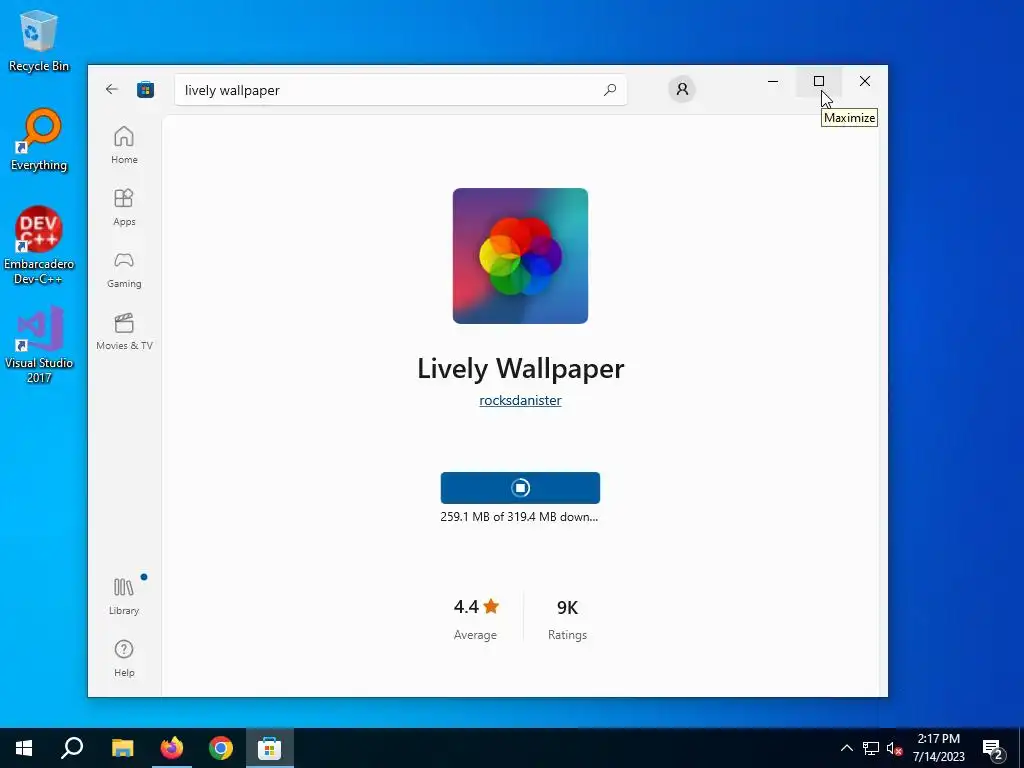Open network status tray icon
Screen dimensions: 1024x768
(871, 748)
